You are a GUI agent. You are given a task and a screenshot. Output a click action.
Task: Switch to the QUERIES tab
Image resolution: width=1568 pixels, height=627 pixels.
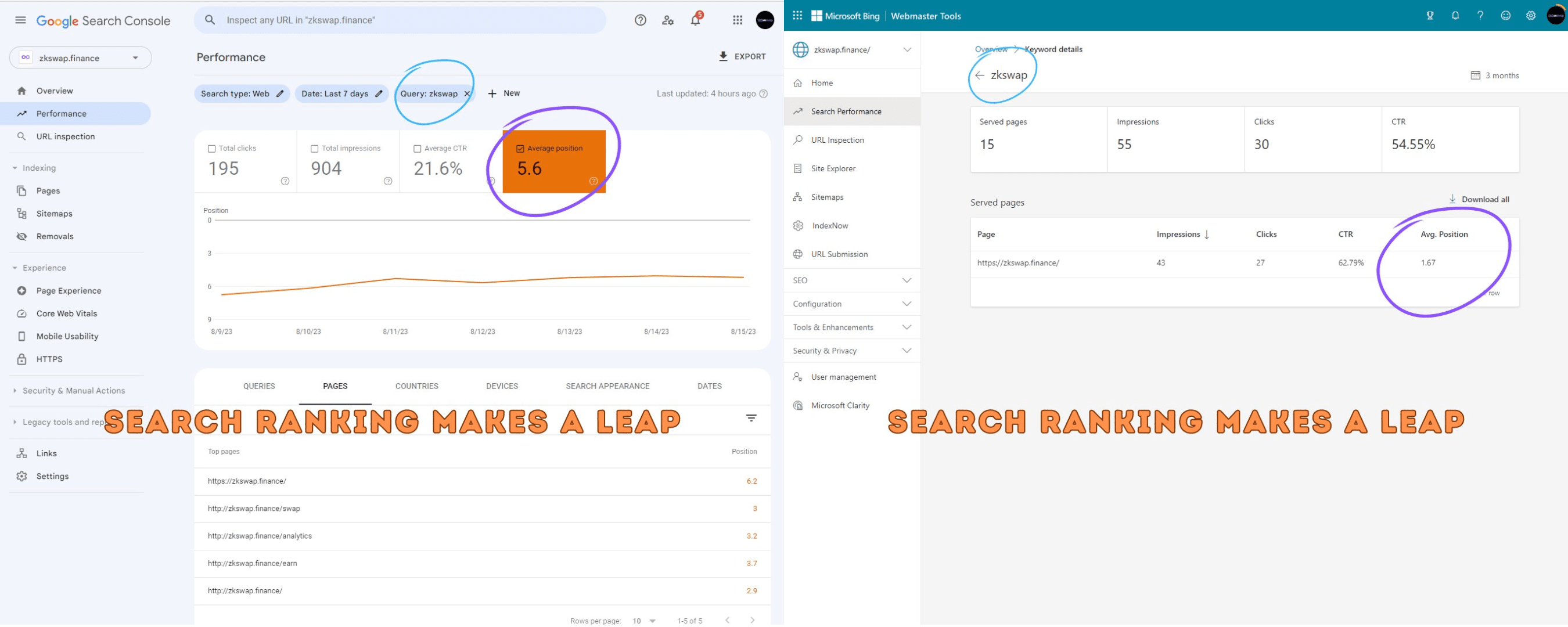[258, 387]
